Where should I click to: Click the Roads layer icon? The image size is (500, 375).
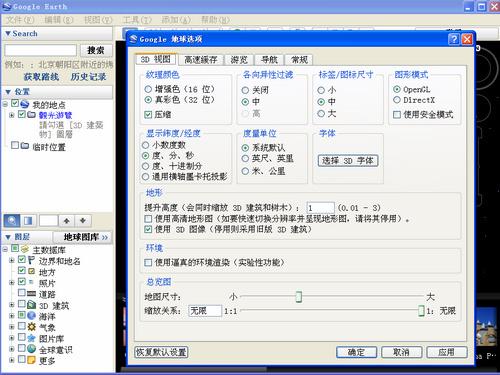(31, 293)
